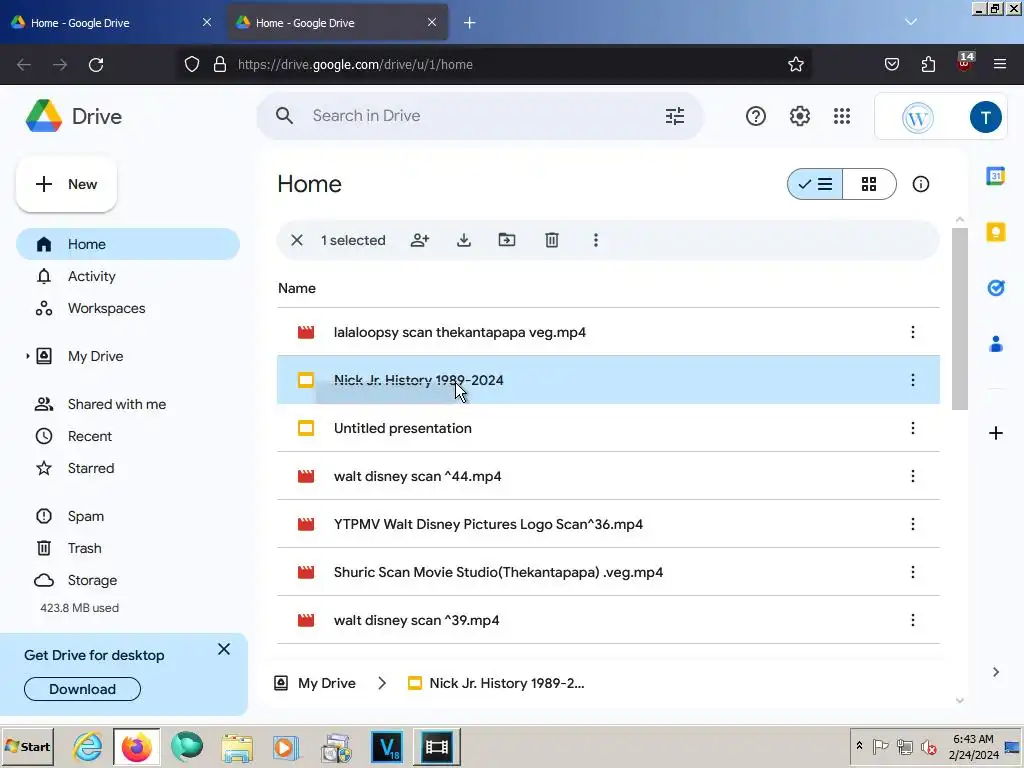Open the Help support icon

(756, 116)
